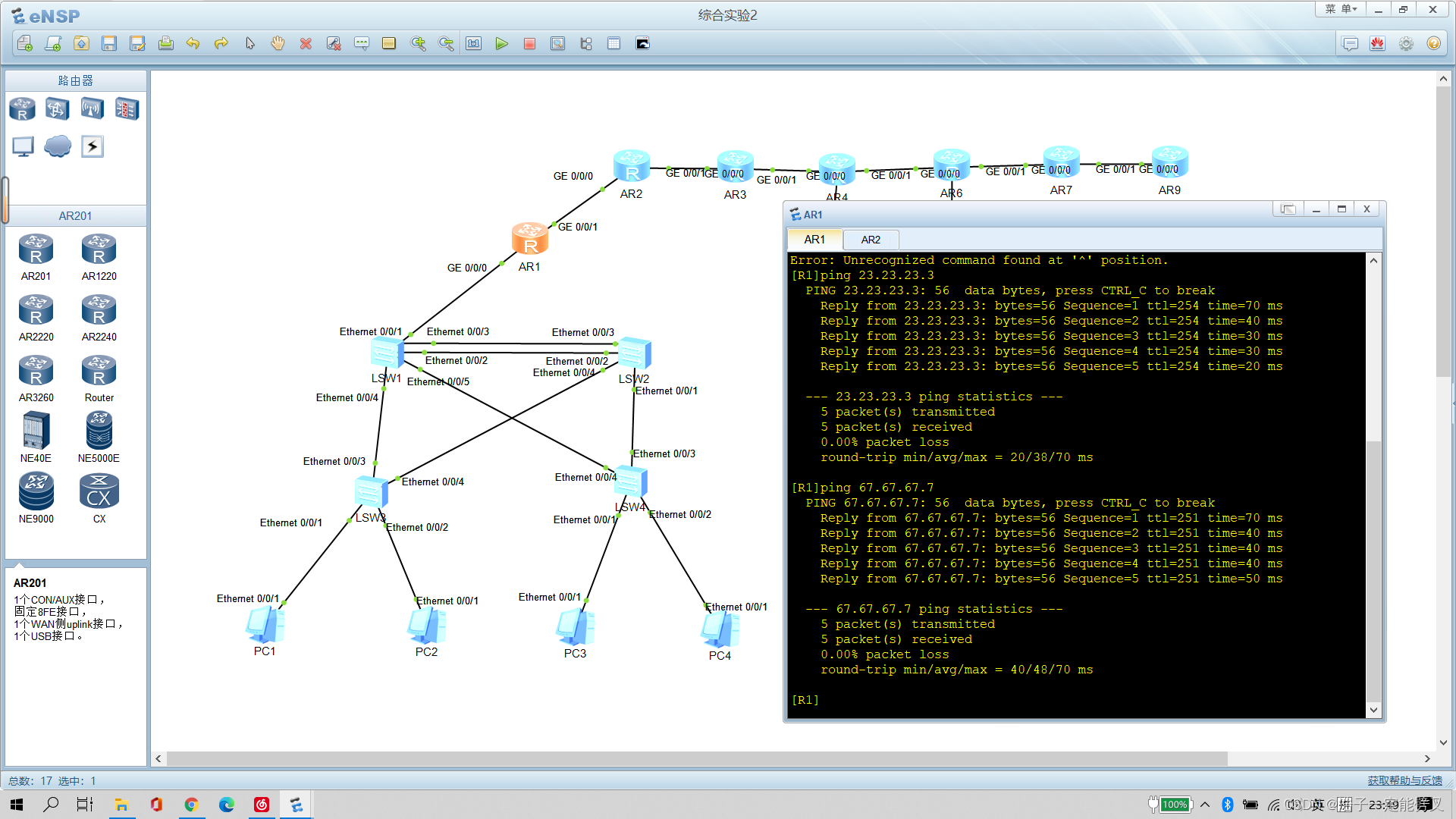Viewport: 1456px width, 819px height.
Task: Switch to AR2 terminal tab
Action: 871,240
